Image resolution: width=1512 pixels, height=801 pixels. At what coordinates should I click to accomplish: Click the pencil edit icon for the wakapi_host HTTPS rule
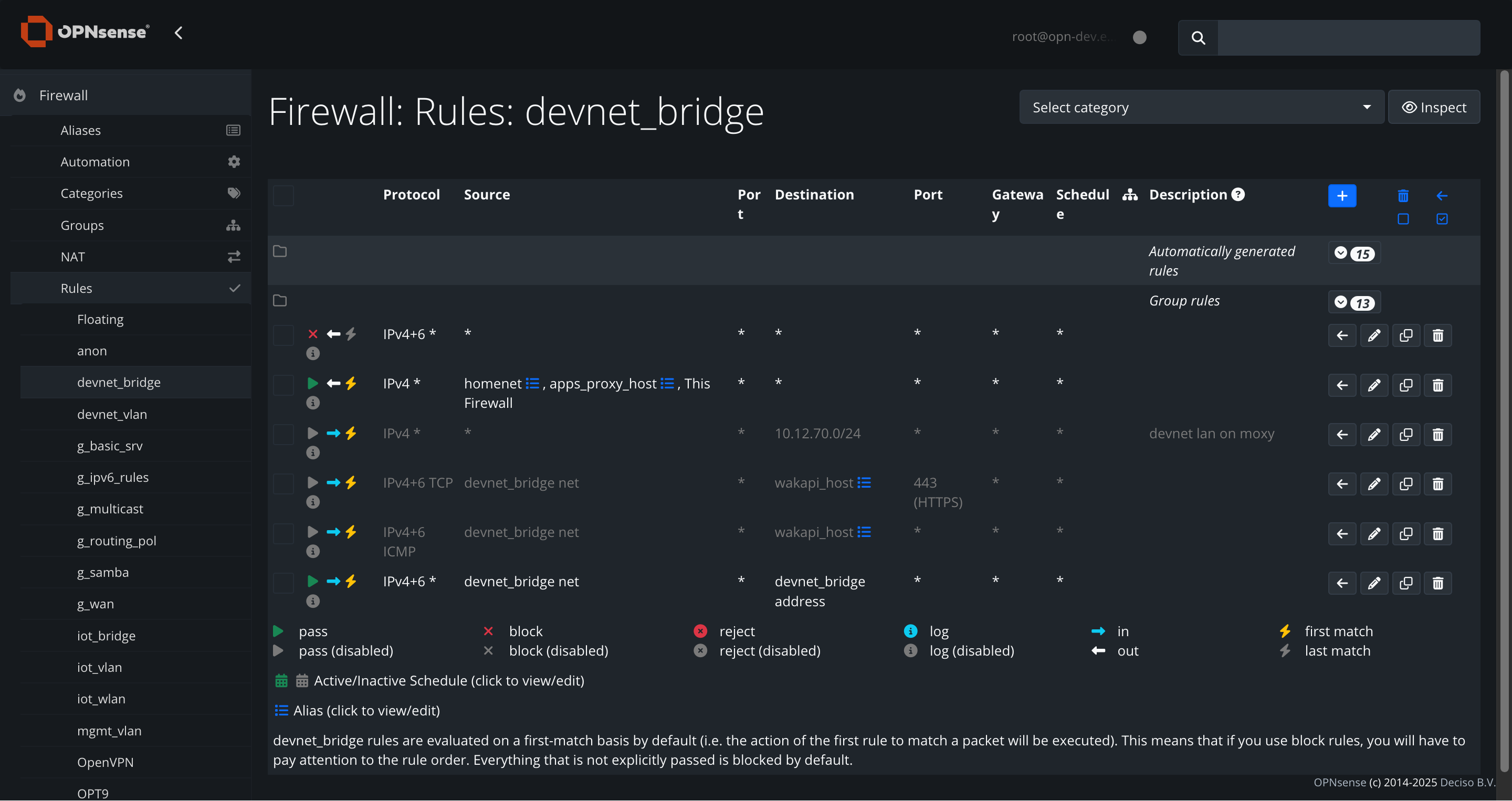[x=1373, y=484]
